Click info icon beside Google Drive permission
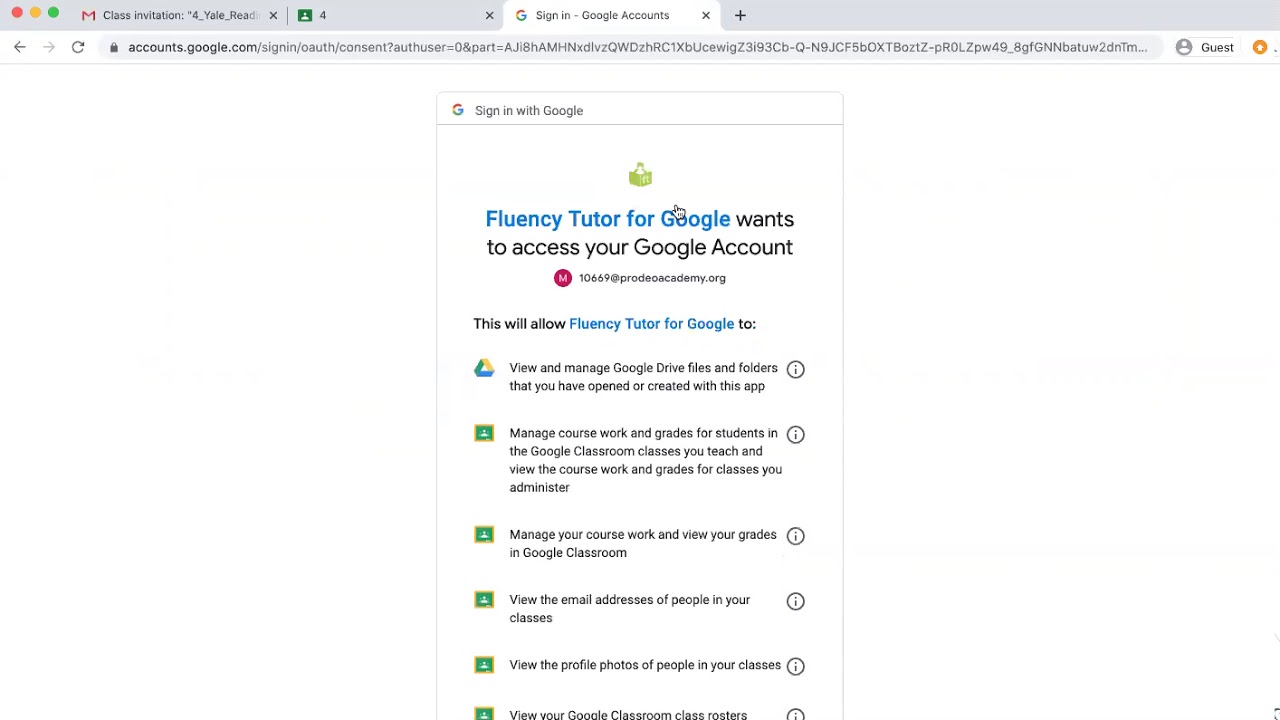 click(795, 369)
